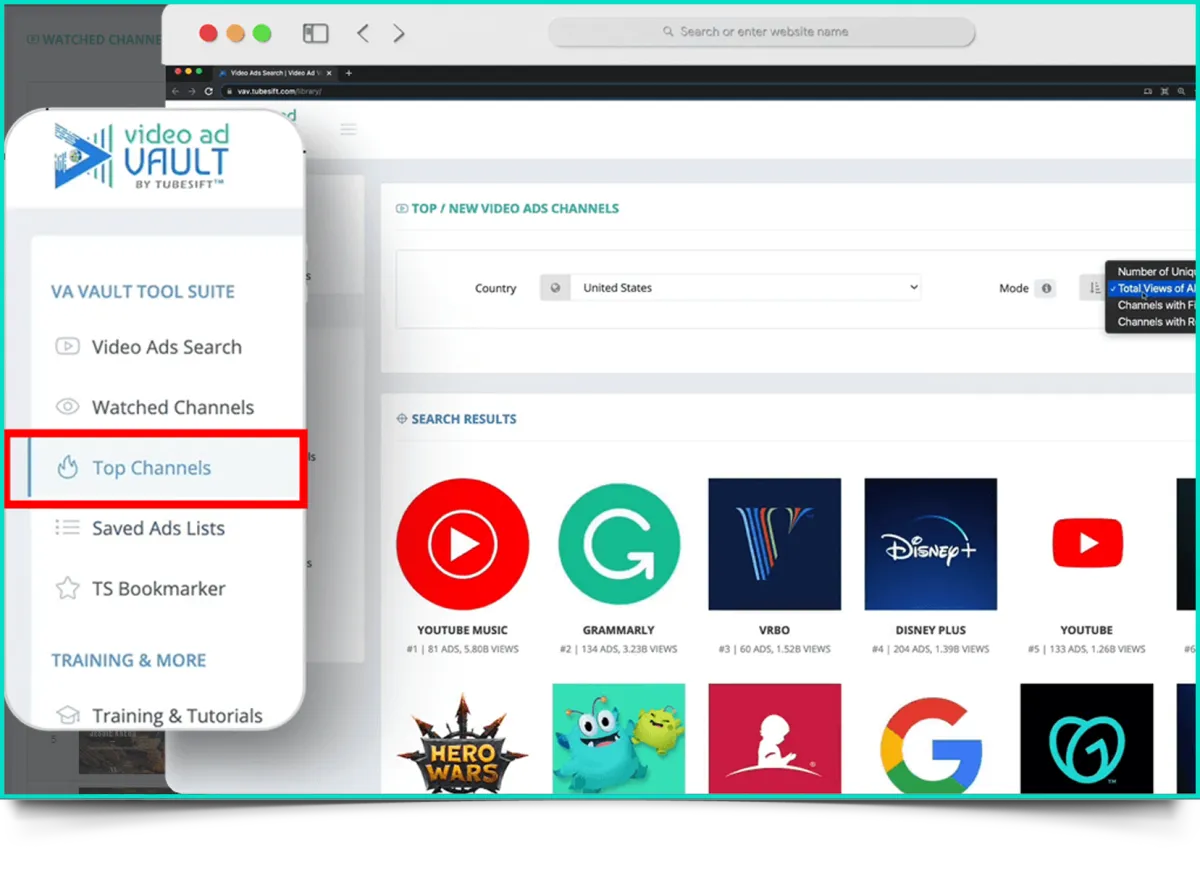Image resolution: width=1200 pixels, height=870 pixels.
Task: Open the red child silhouette channel thumbnail
Action: coord(774,738)
